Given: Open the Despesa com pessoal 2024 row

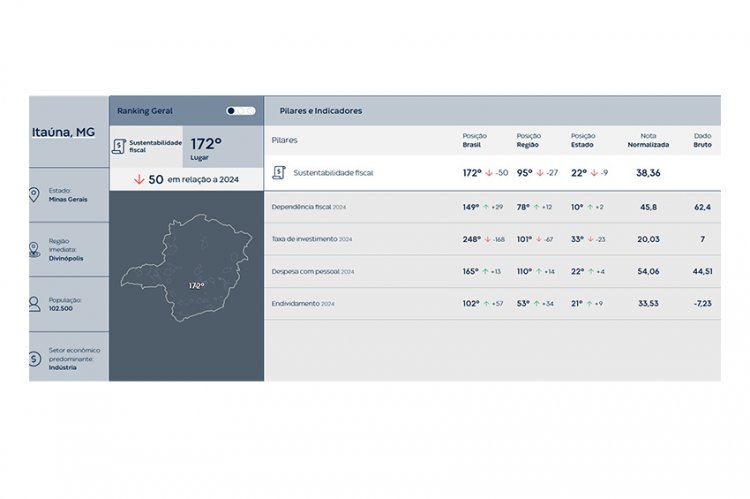Looking at the screenshot, I should [x=492, y=271].
